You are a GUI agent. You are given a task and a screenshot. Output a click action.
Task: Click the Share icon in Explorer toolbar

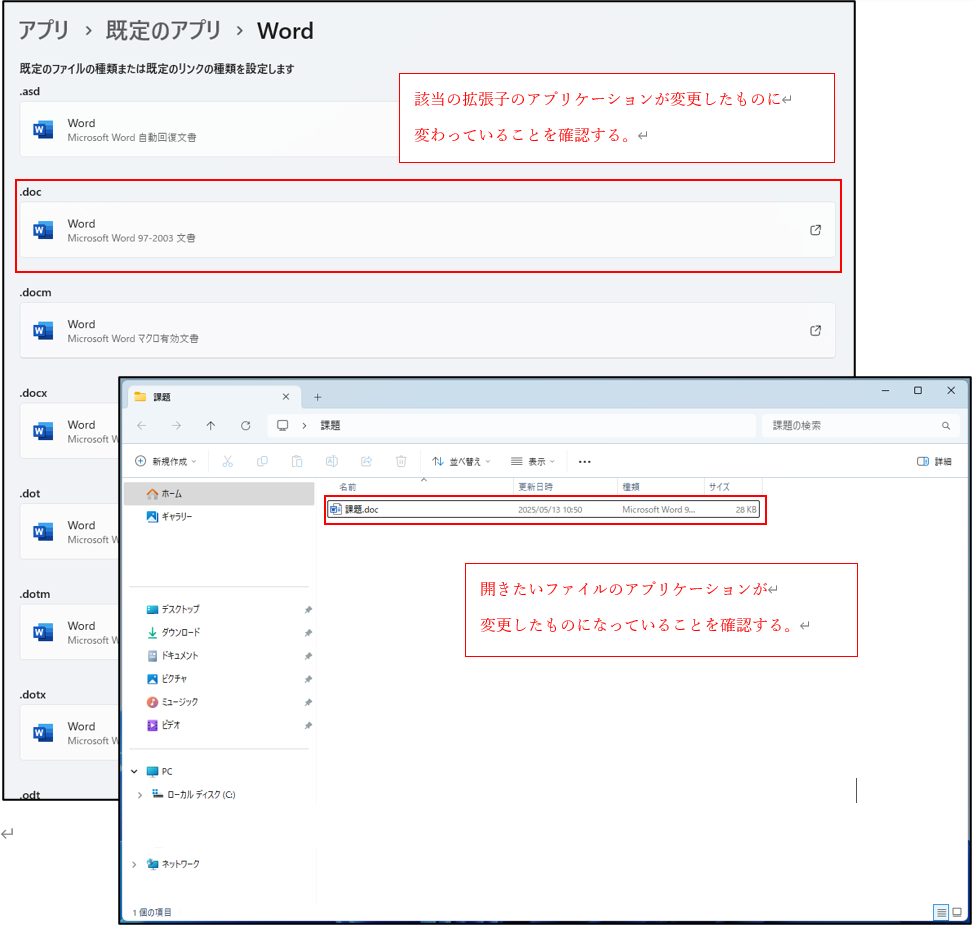(x=366, y=461)
